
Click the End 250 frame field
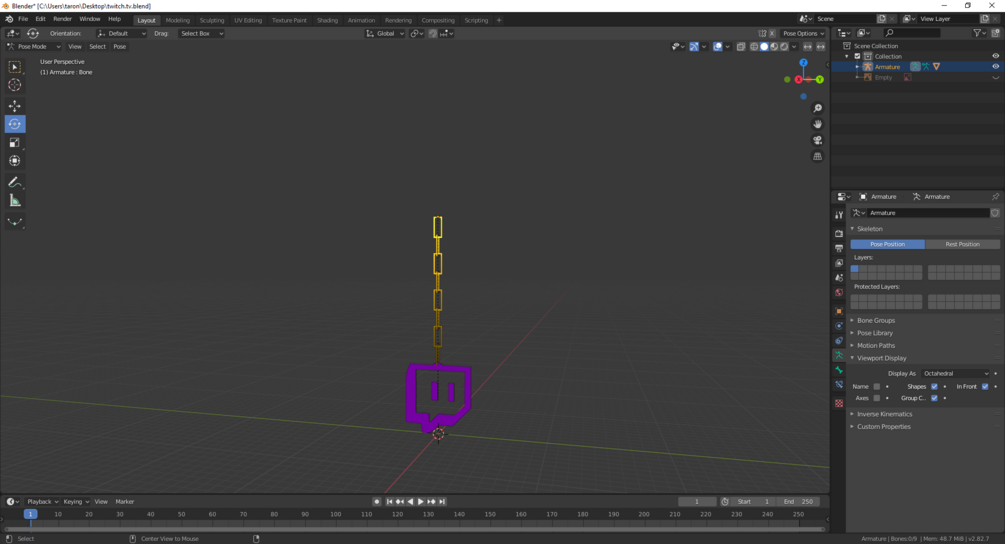(798, 502)
